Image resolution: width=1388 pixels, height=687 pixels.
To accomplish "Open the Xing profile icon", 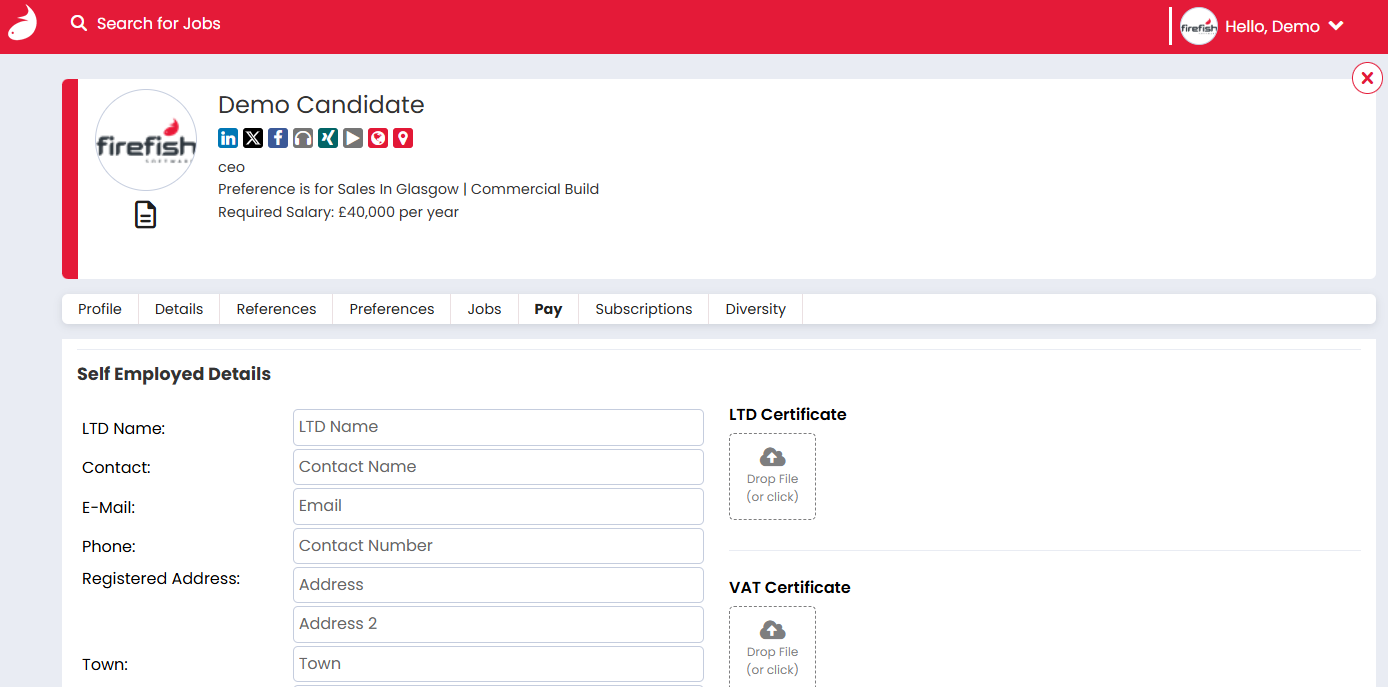I will tap(328, 138).
